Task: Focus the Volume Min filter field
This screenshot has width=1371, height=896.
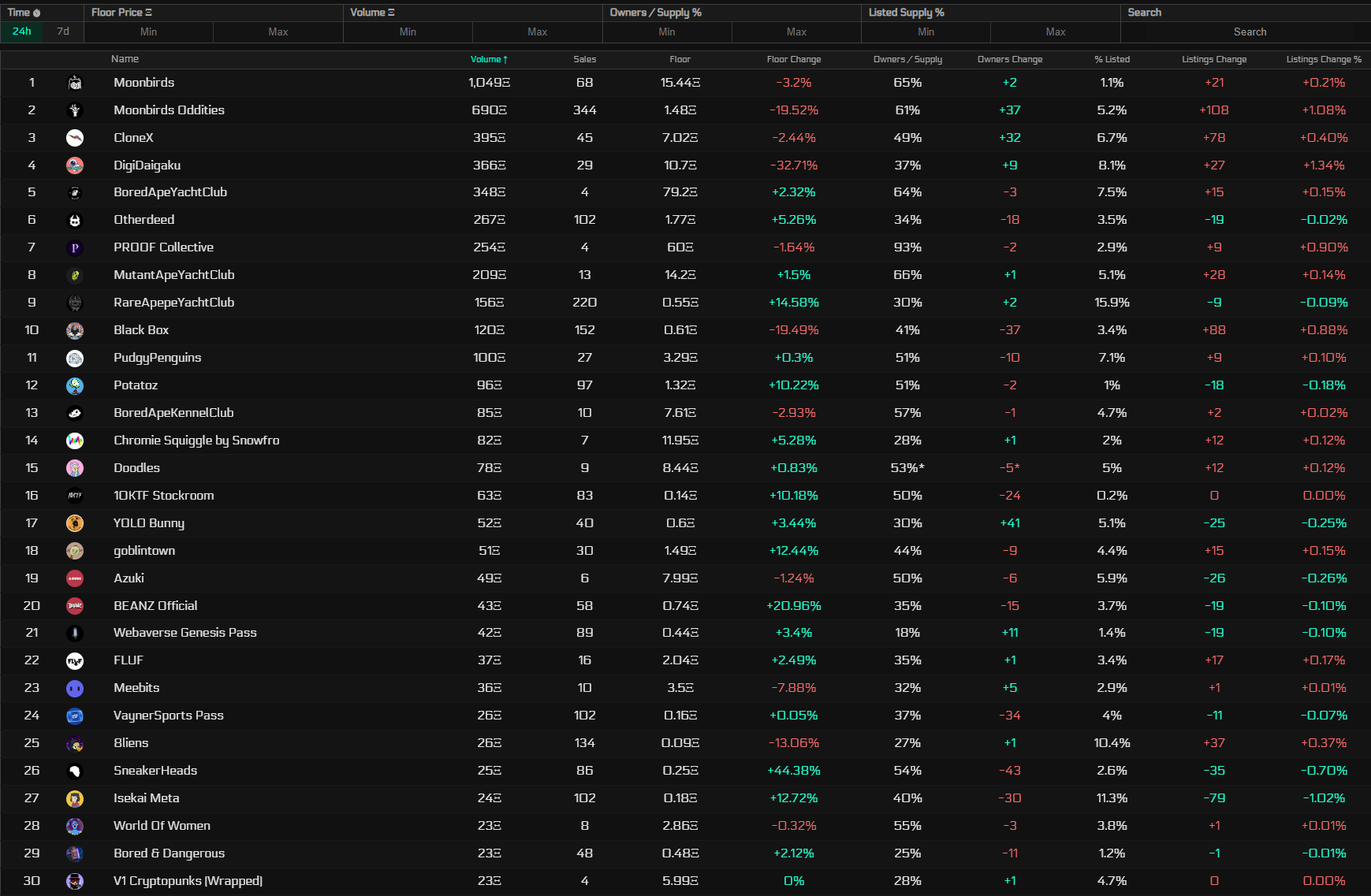Action: point(408,32)
